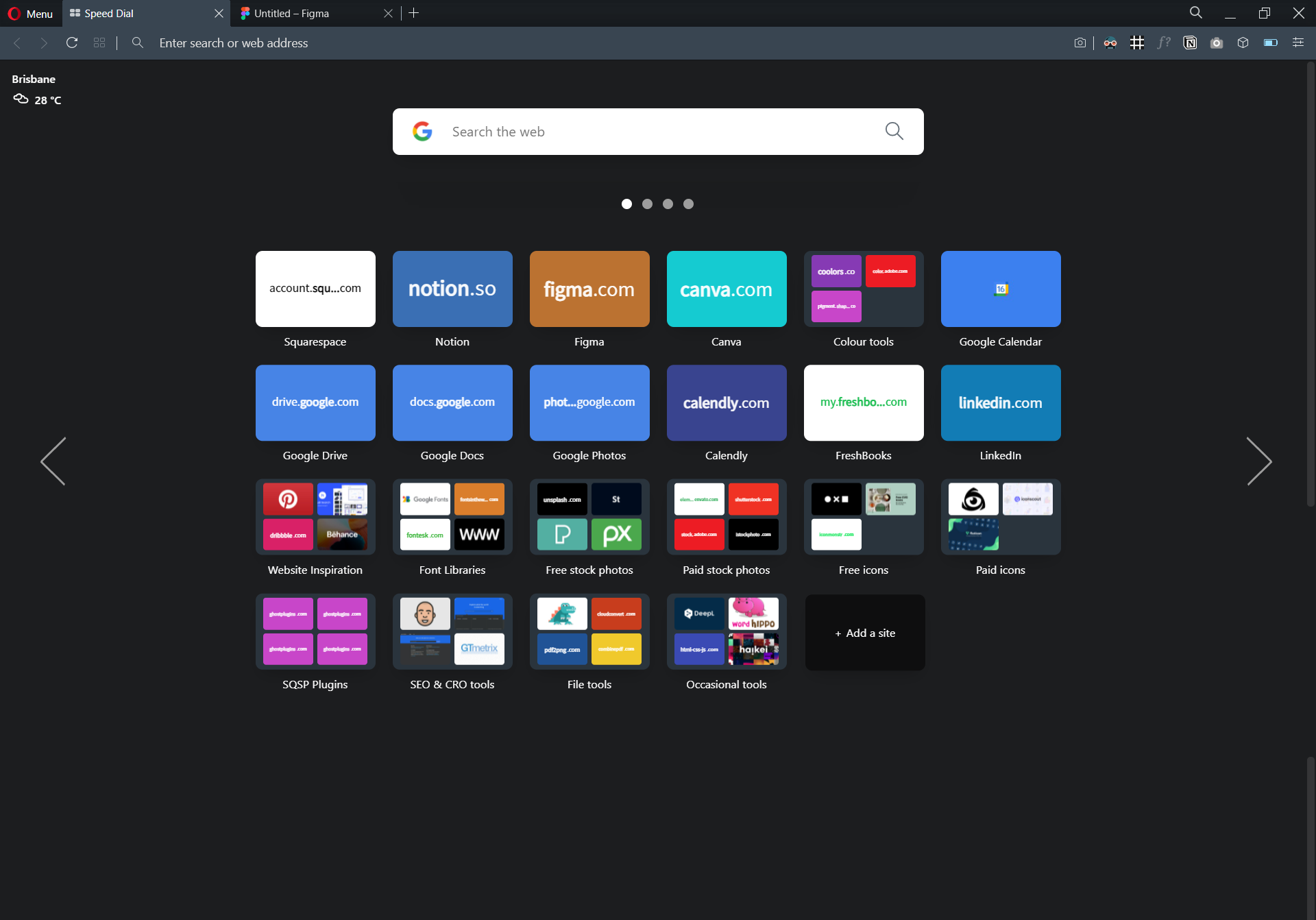
Task: Open a new tab with plus button
Action: [413, 13]
